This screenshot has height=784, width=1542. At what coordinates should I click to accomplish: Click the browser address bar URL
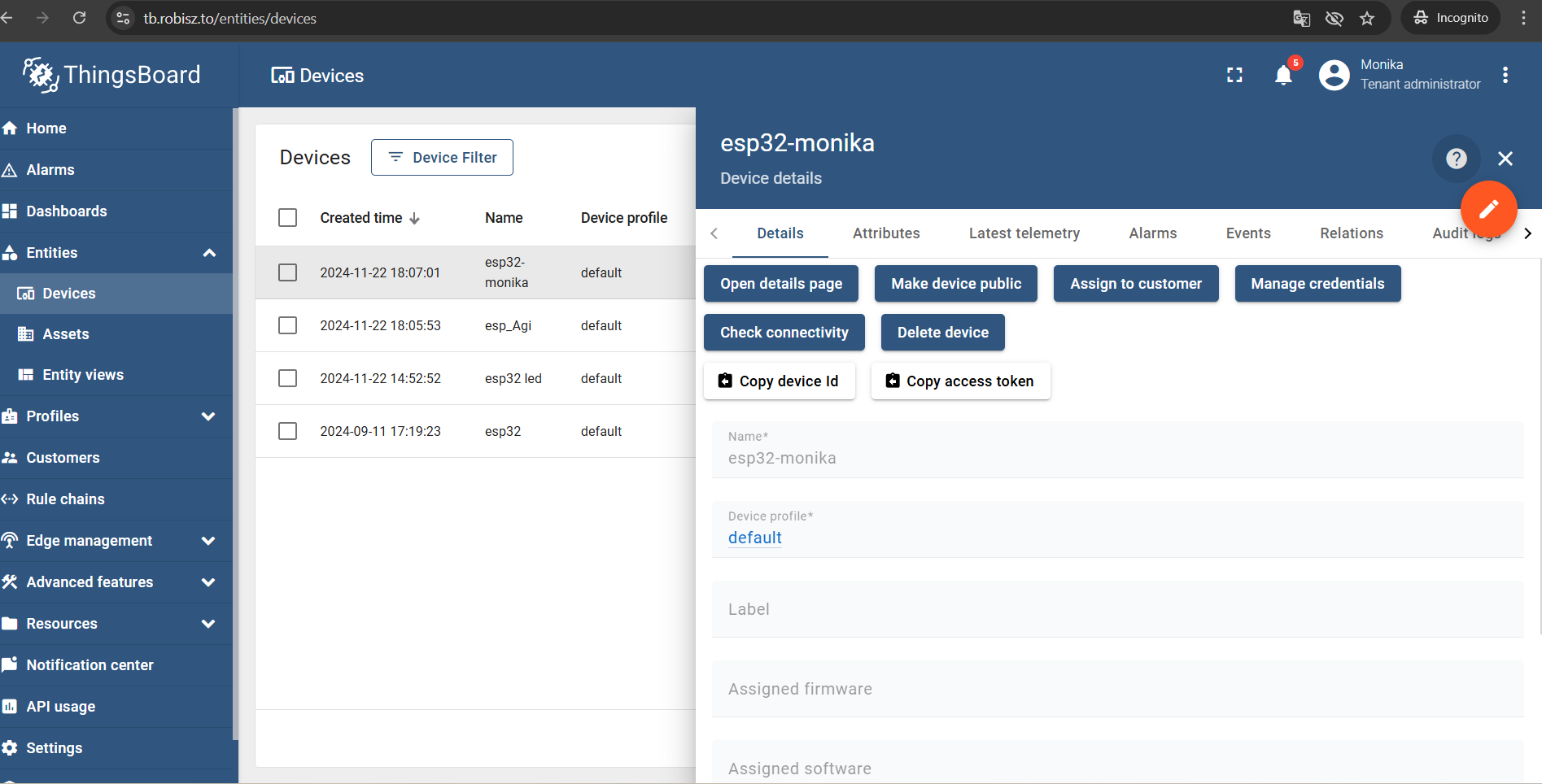230,18
